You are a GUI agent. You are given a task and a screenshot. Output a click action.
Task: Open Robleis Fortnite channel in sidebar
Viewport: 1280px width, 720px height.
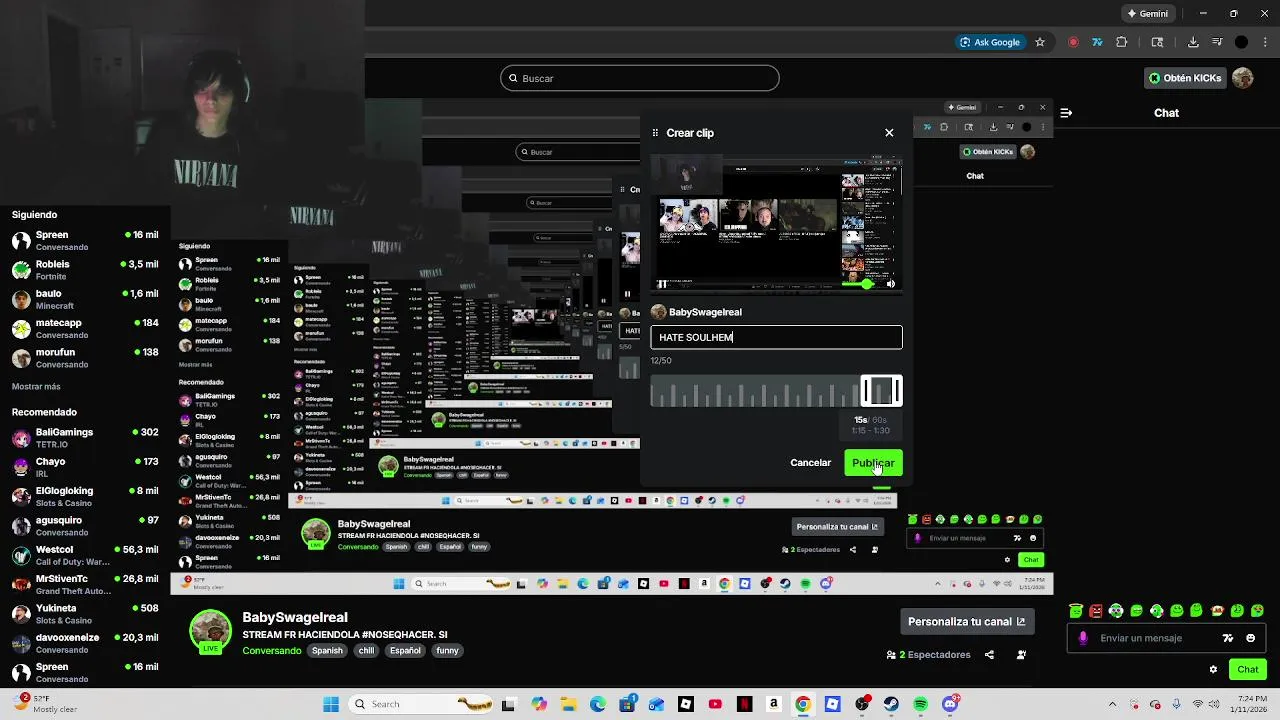tap(85, 270)
